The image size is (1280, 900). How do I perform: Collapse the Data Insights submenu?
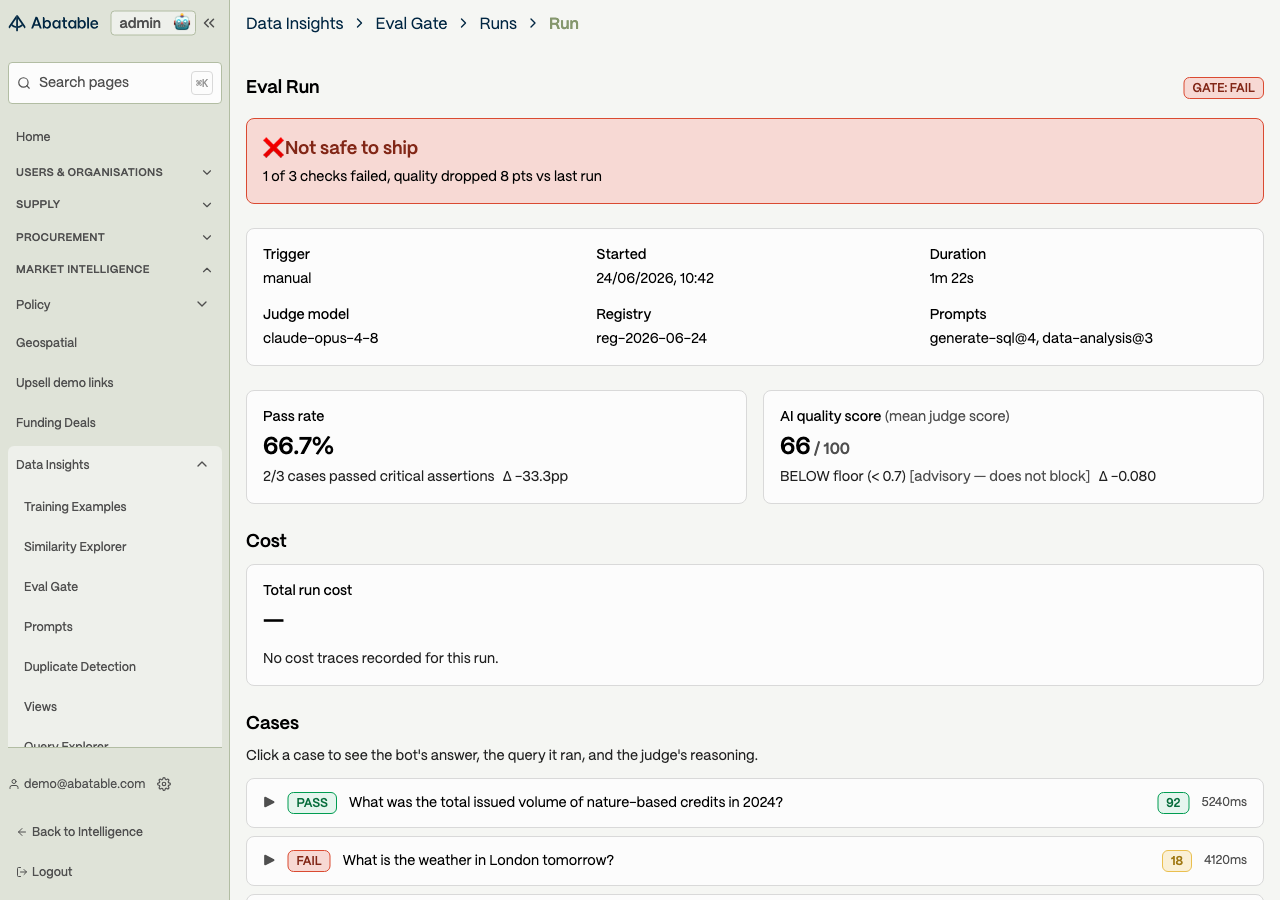pos(202,464)
